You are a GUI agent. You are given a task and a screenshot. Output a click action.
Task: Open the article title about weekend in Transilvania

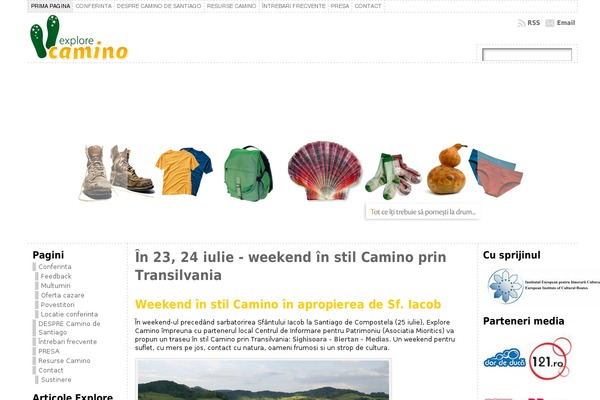coord(290,266)
